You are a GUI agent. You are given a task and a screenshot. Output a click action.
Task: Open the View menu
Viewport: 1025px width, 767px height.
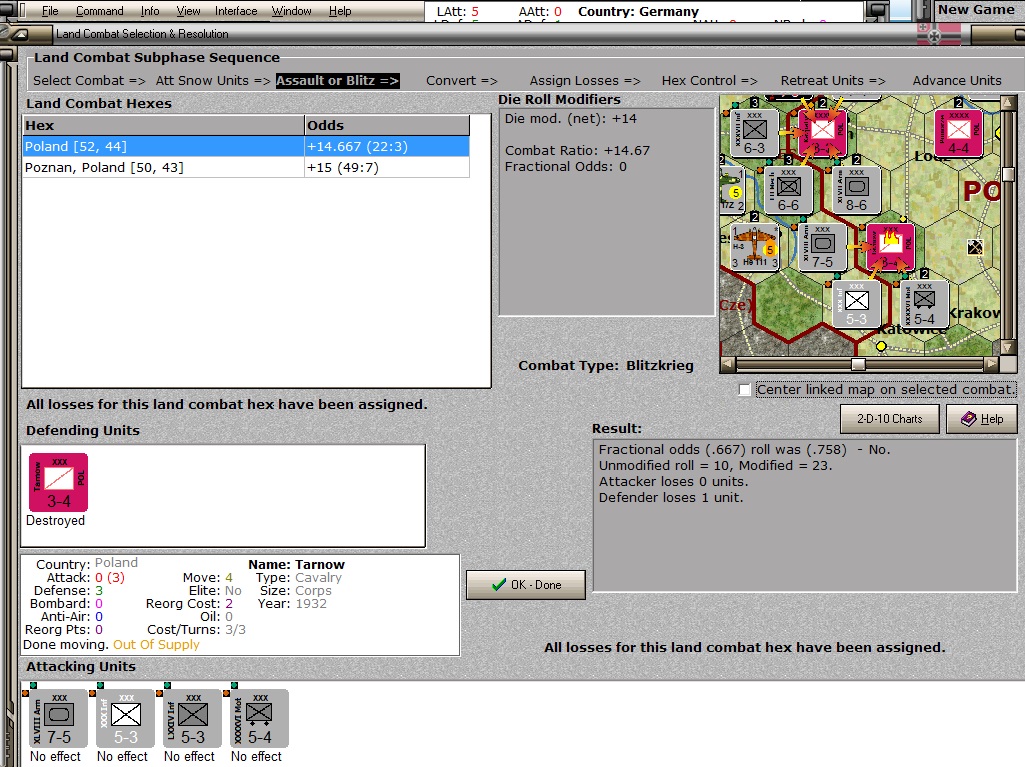pos(188,11)
